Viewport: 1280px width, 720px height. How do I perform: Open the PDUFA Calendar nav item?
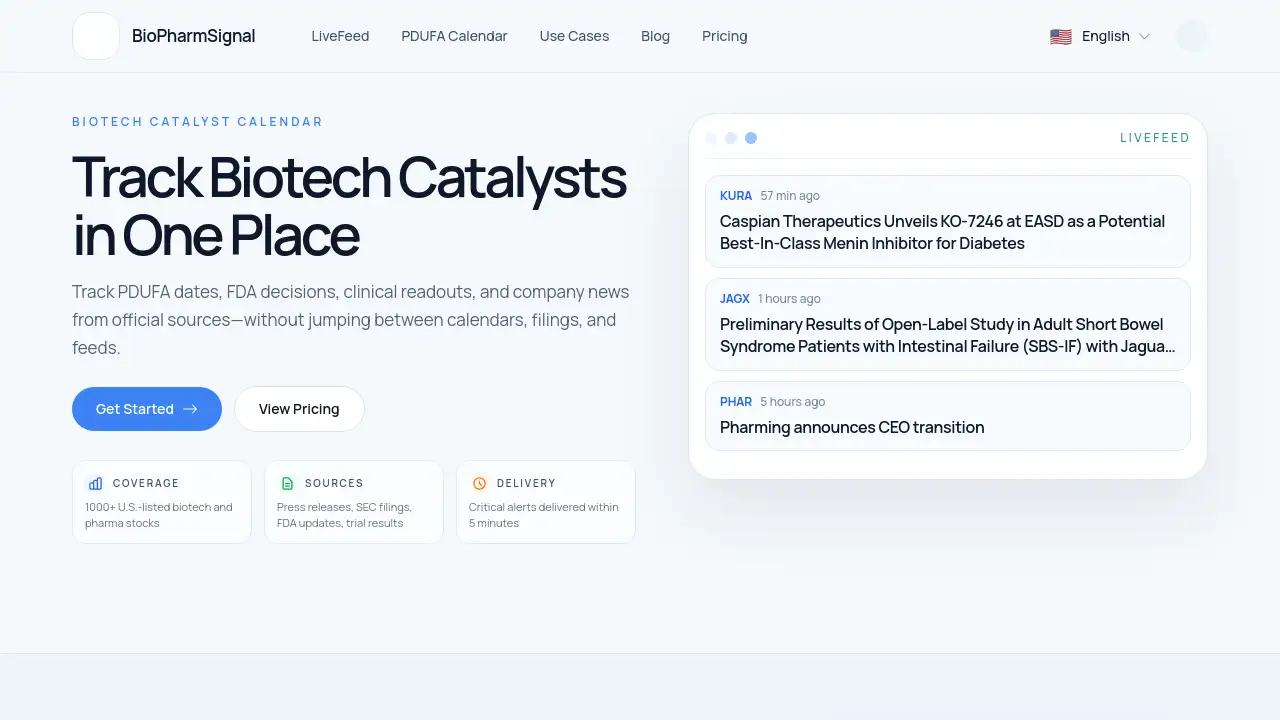(x=454, y=36)
